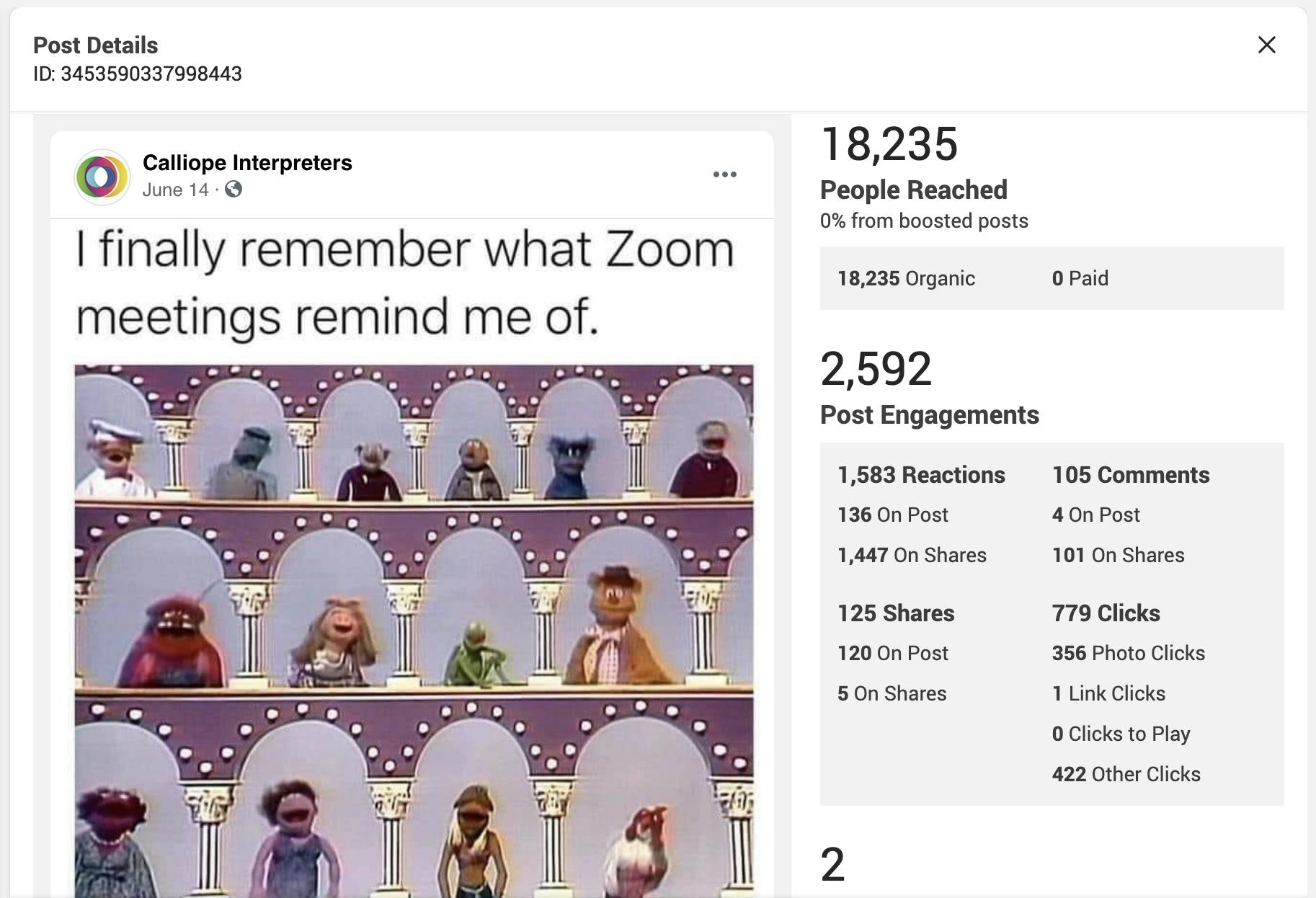
Task: Click the Post Details ID number
Action: pyautogui.click(x=151, y=74)
